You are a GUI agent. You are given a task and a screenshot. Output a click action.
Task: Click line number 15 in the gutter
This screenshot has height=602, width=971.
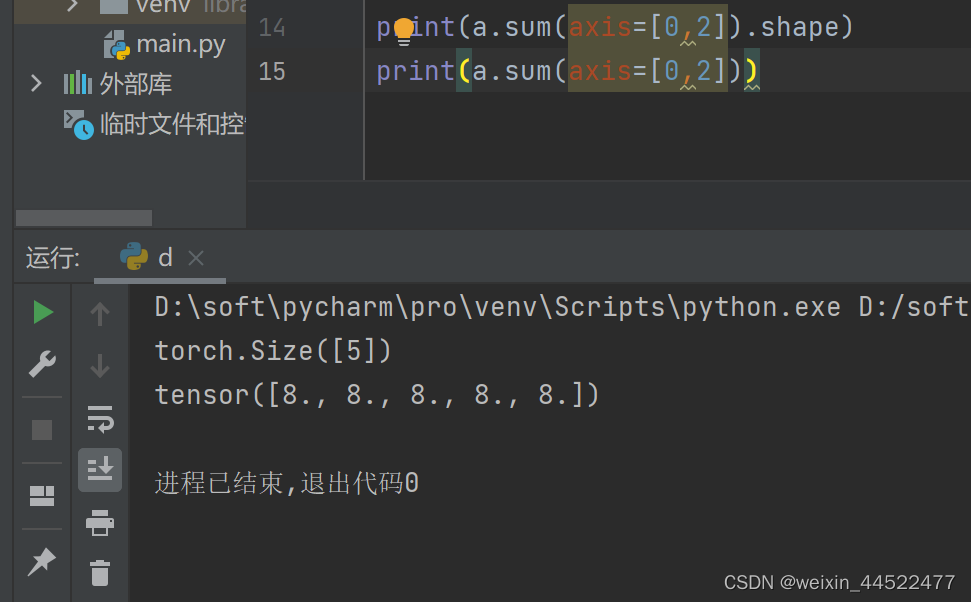(x=272, y=71)
